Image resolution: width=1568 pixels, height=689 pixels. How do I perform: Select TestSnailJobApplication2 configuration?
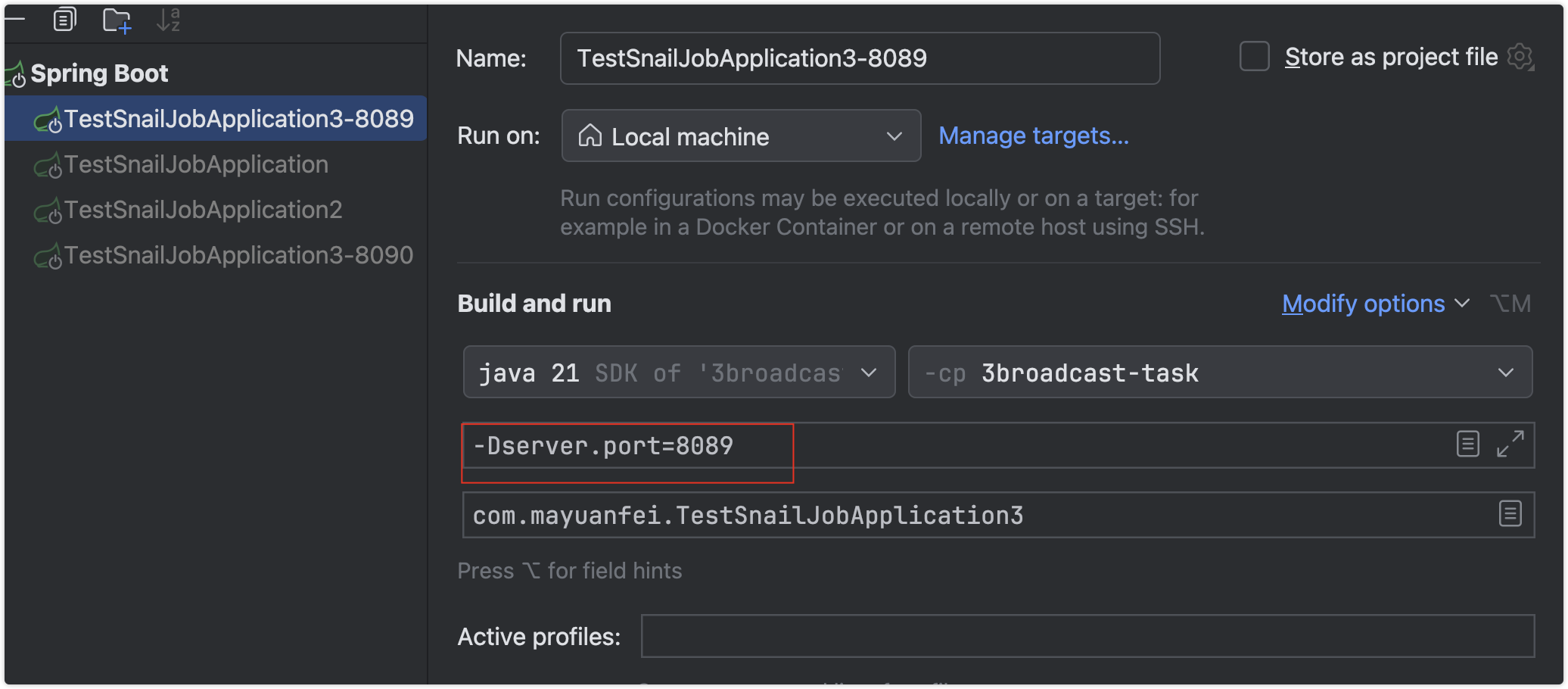[x=203, y=210]
